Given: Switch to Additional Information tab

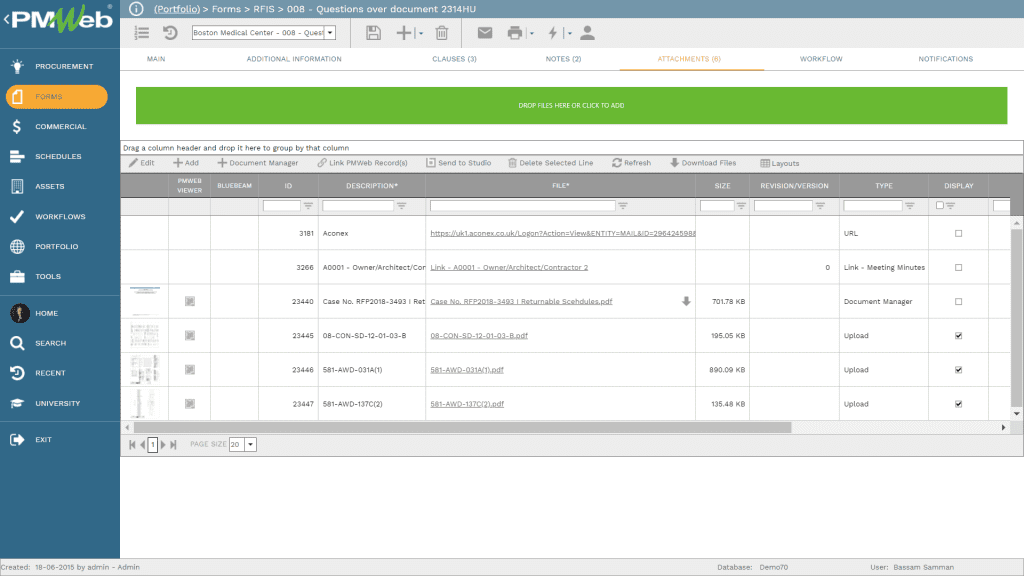Looking at the screenshot, I should 294,59.
